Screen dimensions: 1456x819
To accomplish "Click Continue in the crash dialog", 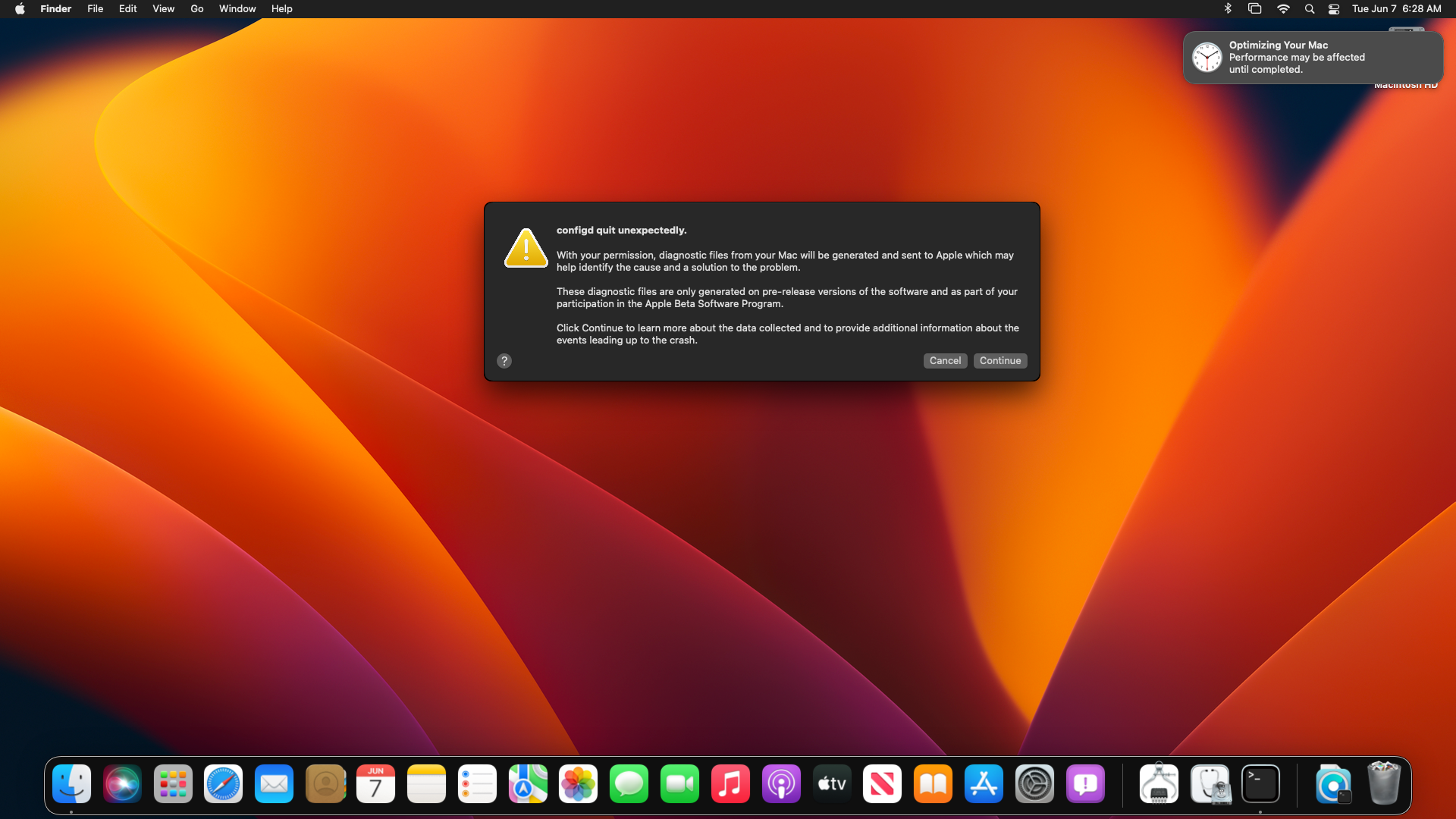I will click(999, 361).
